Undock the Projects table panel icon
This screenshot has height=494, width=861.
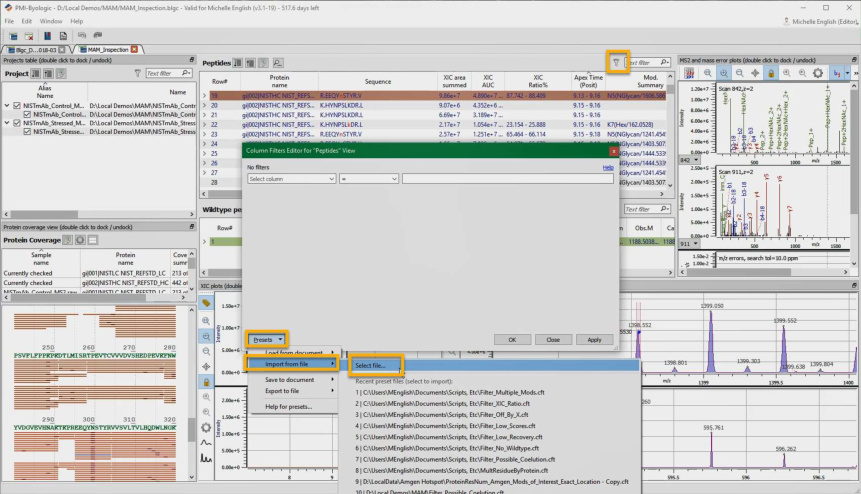coord(192,60)
